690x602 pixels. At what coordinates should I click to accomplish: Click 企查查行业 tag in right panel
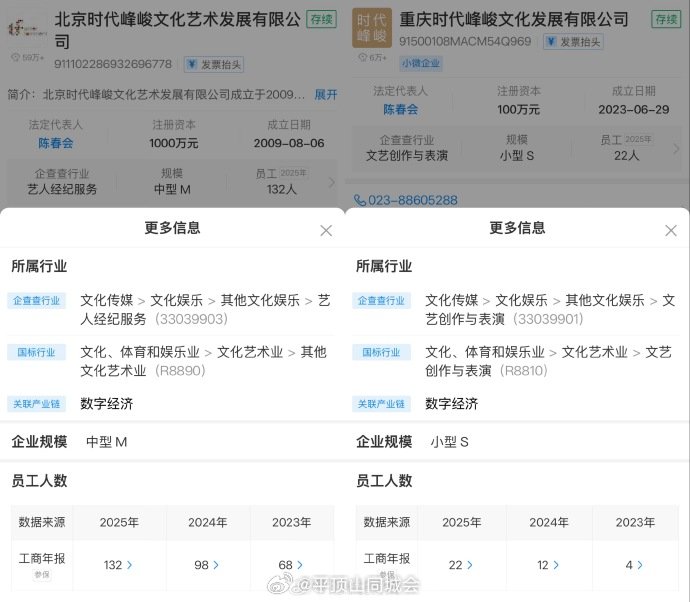point(382,301)
